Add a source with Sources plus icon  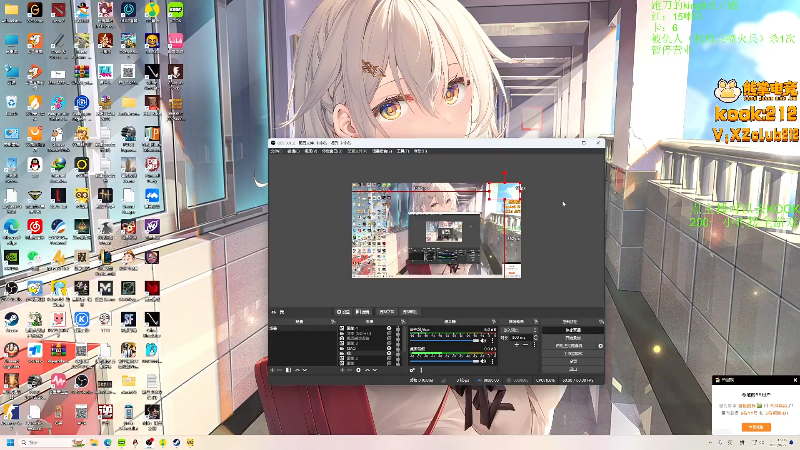342,370
